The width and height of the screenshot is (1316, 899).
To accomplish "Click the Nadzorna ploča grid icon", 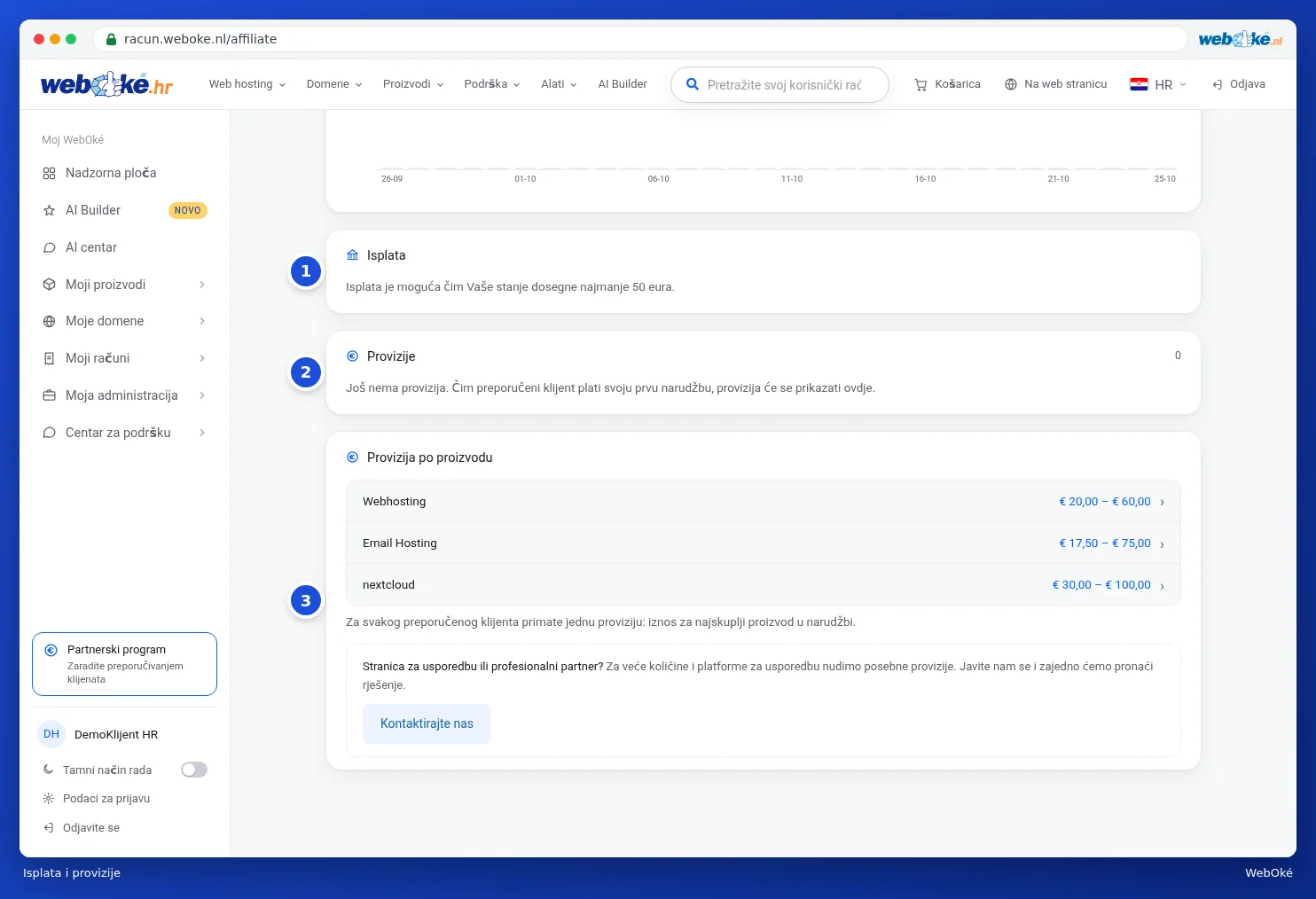I will (49, 174).
